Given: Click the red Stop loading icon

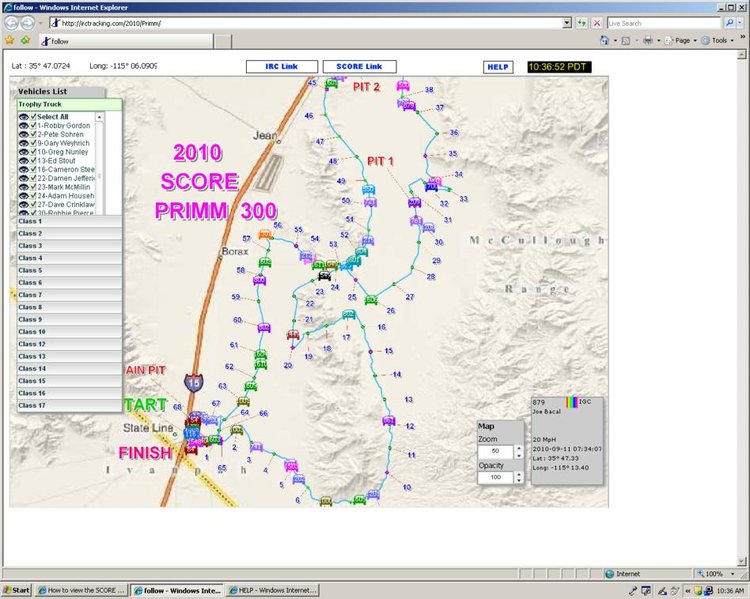Looking at the screenshot, I should click(596, 23).
